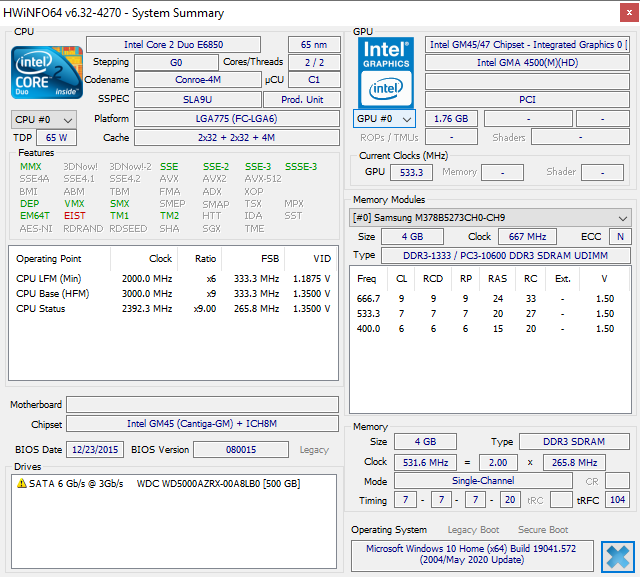Click the memory Clock 531.6 MHz field
Image resolution: width=640 pixels, height=577 pixels.
(x=425, y=462)
